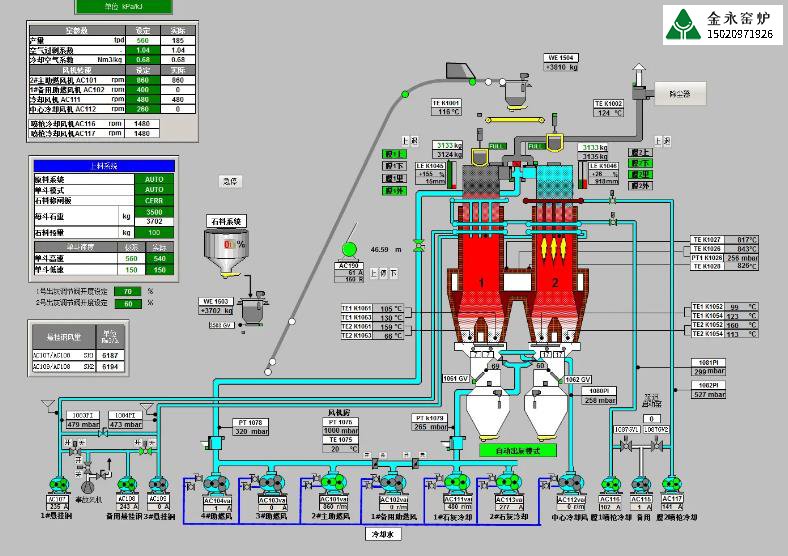Toggle the feeding system AUTO mode field
This screenshot has height=556, width=788.
point(154,178)
